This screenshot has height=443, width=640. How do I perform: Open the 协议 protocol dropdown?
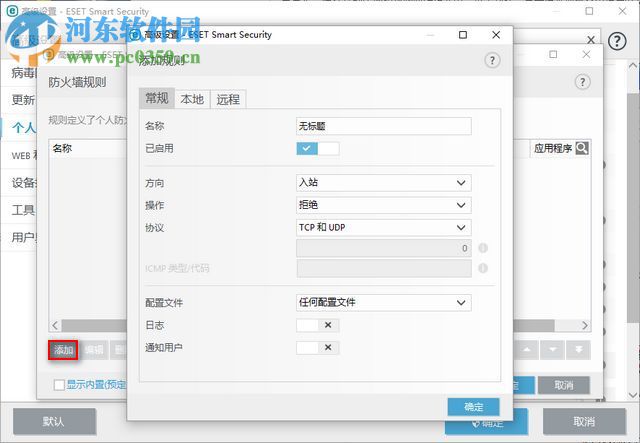tap(384, 227)
